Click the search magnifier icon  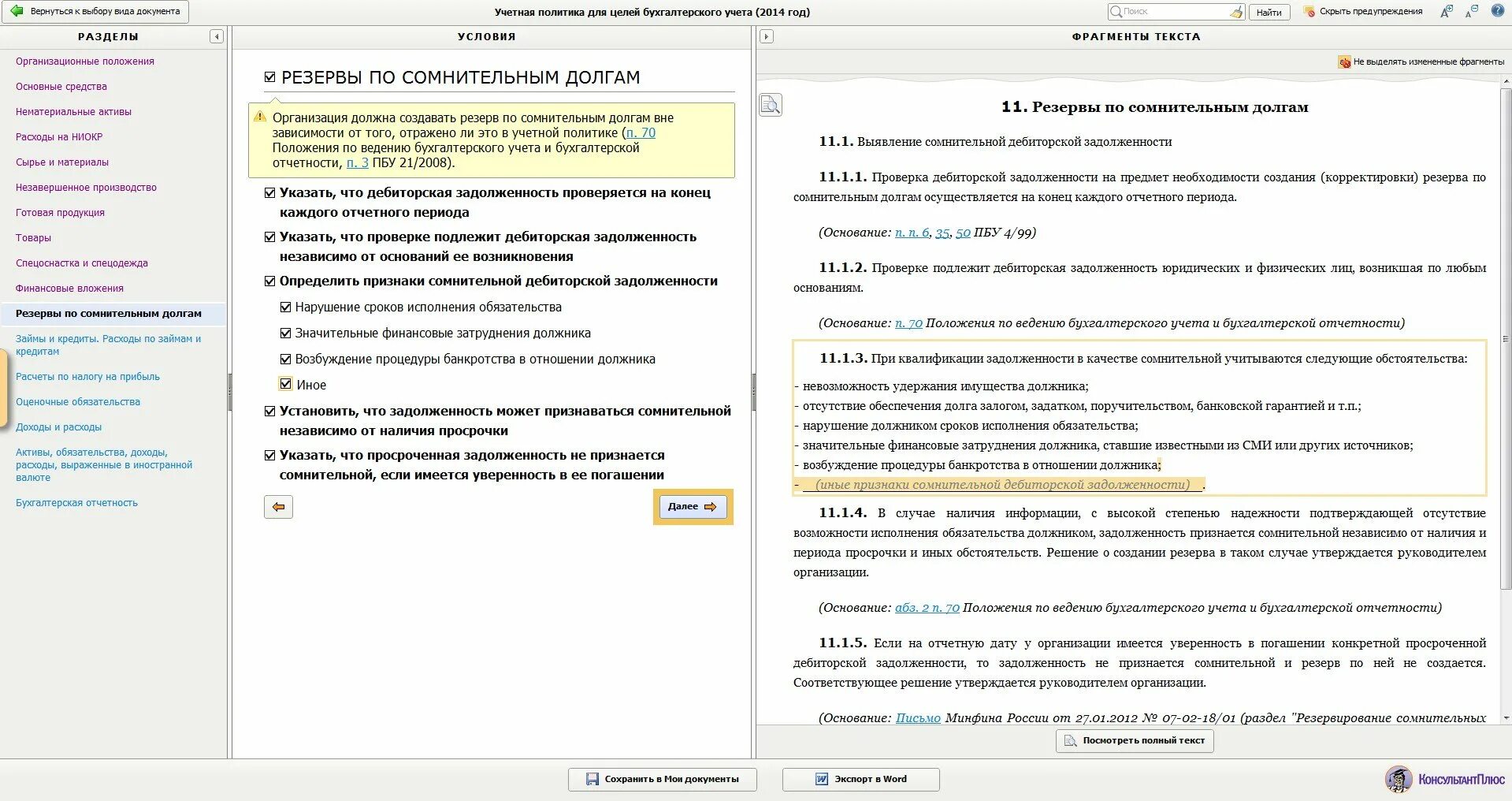pos(1116,11)
